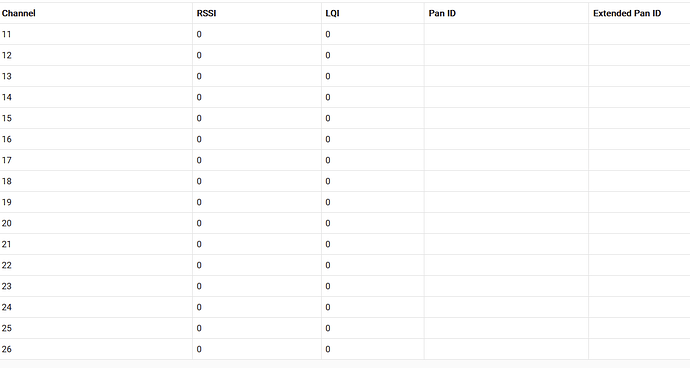This screenshot has height=368, width=690.
Task: Click the RSSI value for channel 17
Action: click(199, 160)
